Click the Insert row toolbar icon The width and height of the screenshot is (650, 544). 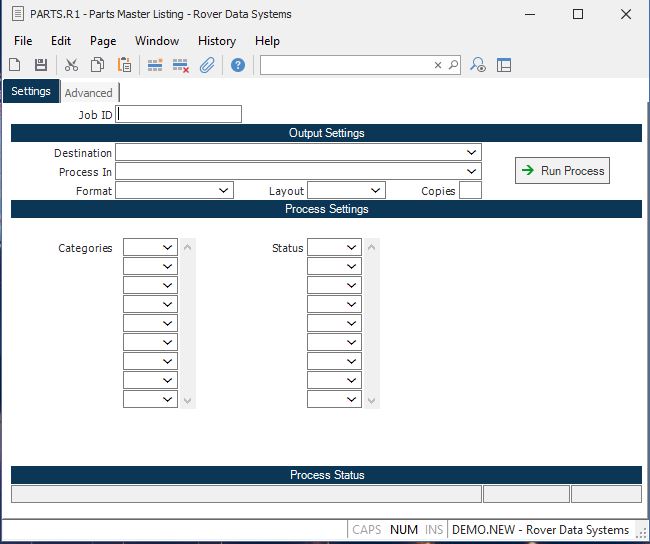tap(155, 65)
